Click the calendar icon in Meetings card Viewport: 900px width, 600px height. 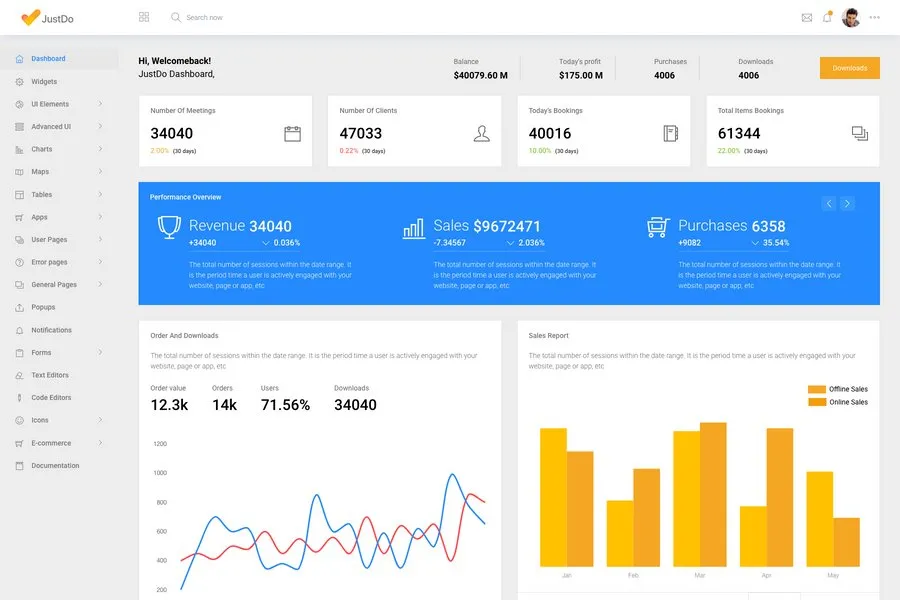click(x=292, y=133)
